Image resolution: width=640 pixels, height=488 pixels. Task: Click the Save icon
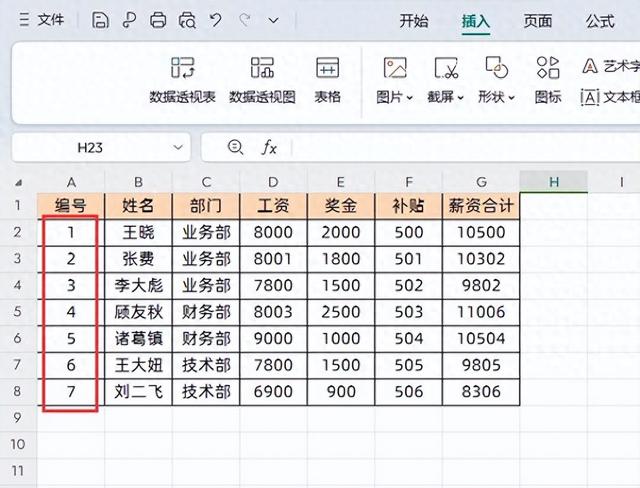click(x=100, y=20)
